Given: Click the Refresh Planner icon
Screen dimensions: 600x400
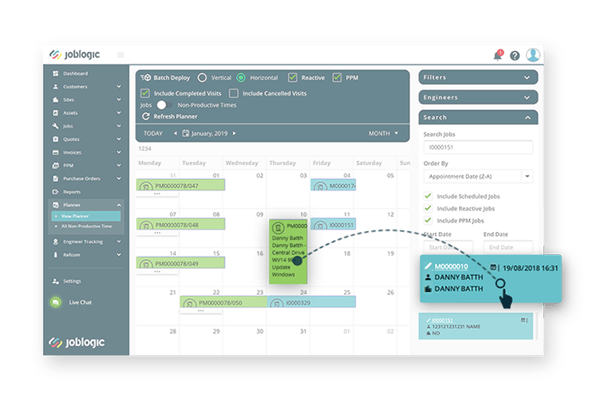Looking at the screenshot, I should (x=146, y=116).
